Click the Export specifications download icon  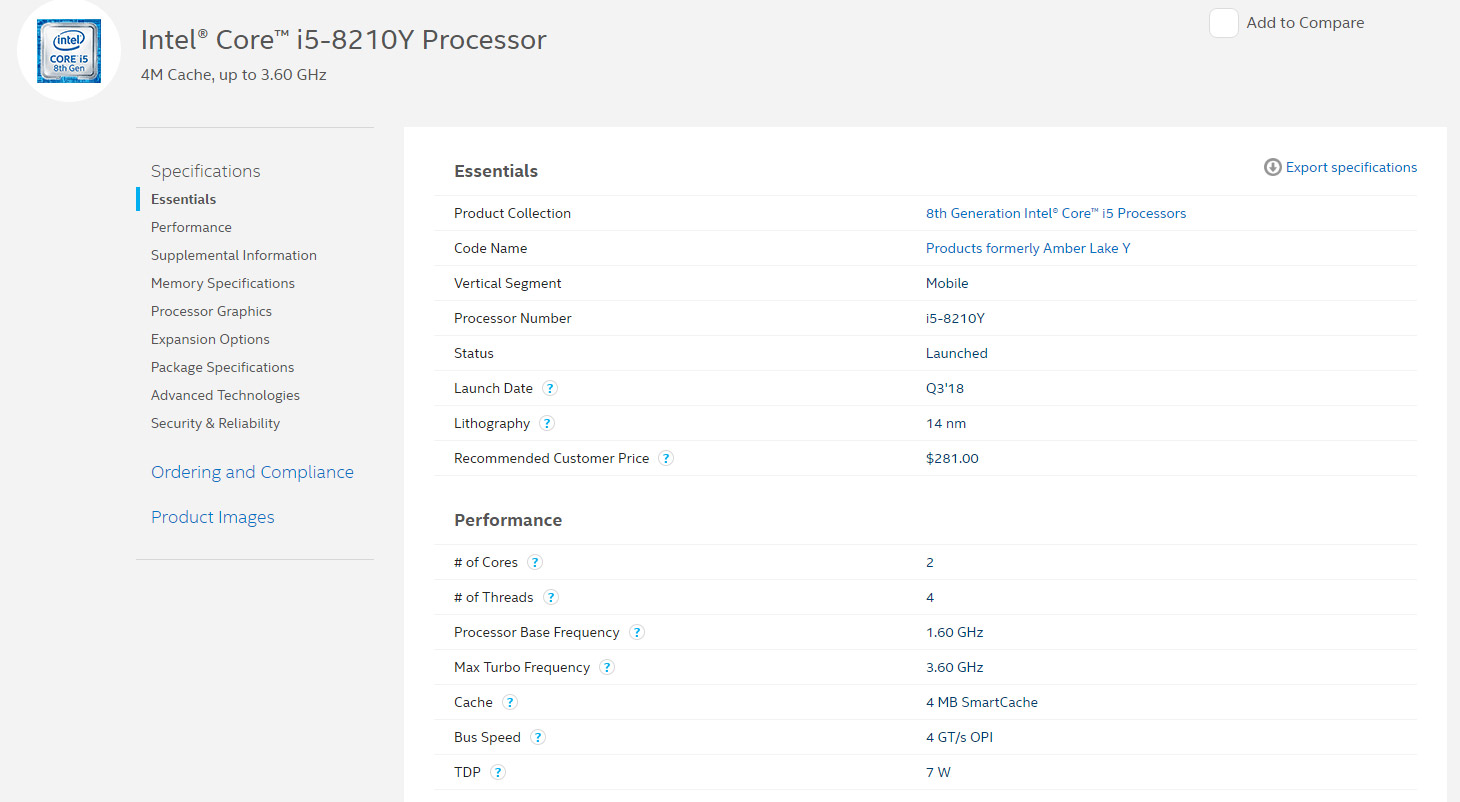tap(1273, 167)
